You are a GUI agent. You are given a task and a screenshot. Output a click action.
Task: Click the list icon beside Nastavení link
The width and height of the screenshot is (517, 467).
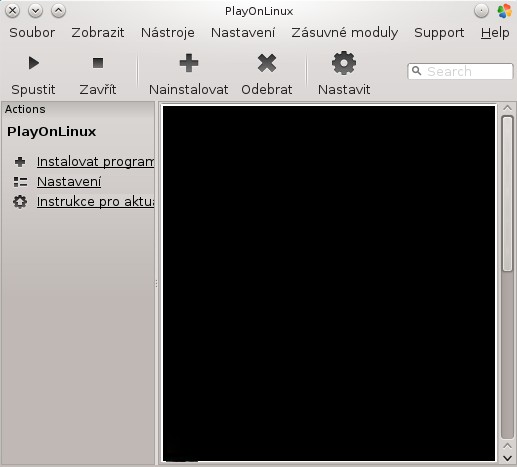(x=20, y=182)
